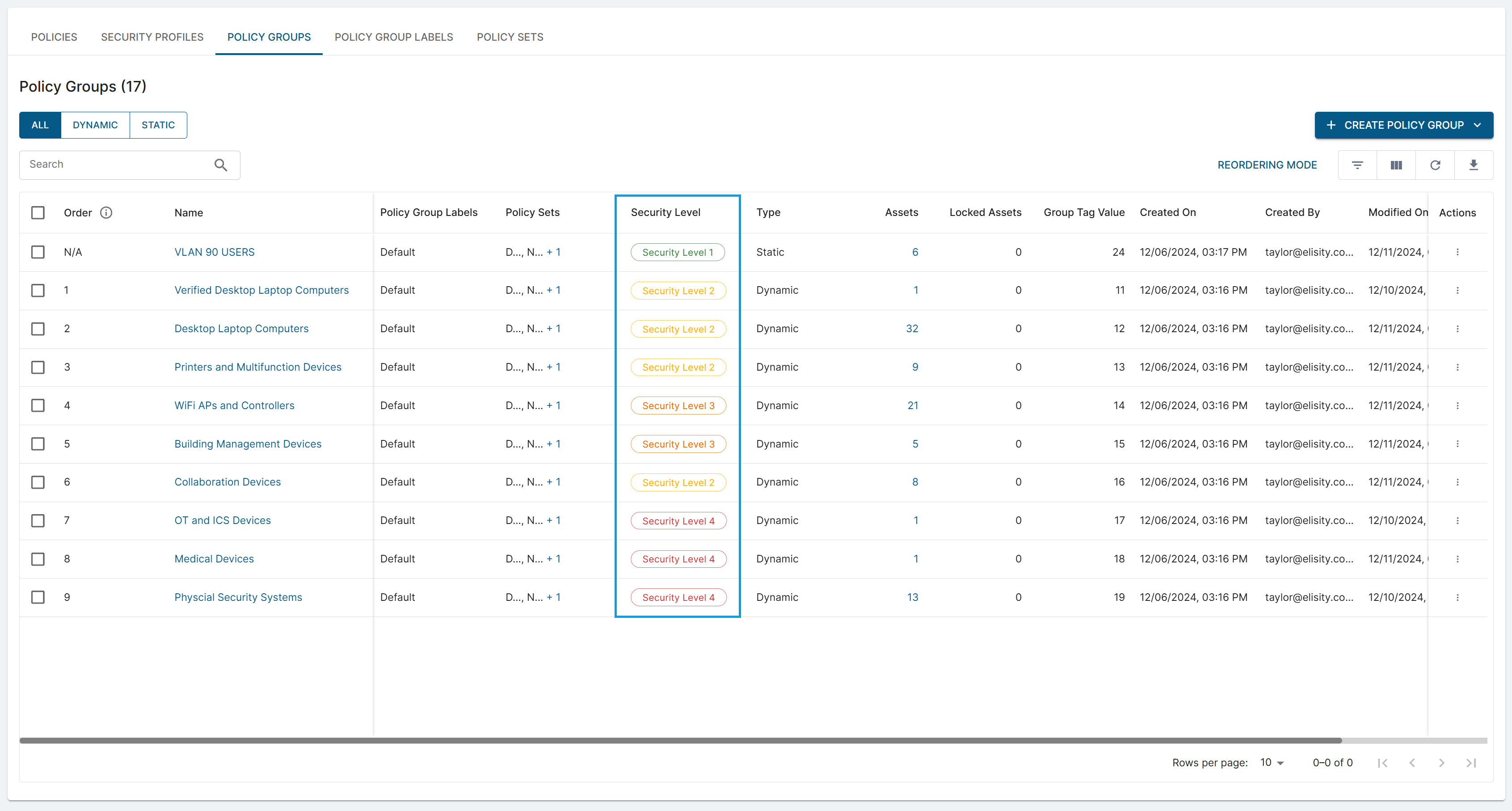Image resolution: width=1512 pixels, height=811 pixels.
Task: Open actions menu for Building Management Devices
Action: click(x=1457, y=444)
